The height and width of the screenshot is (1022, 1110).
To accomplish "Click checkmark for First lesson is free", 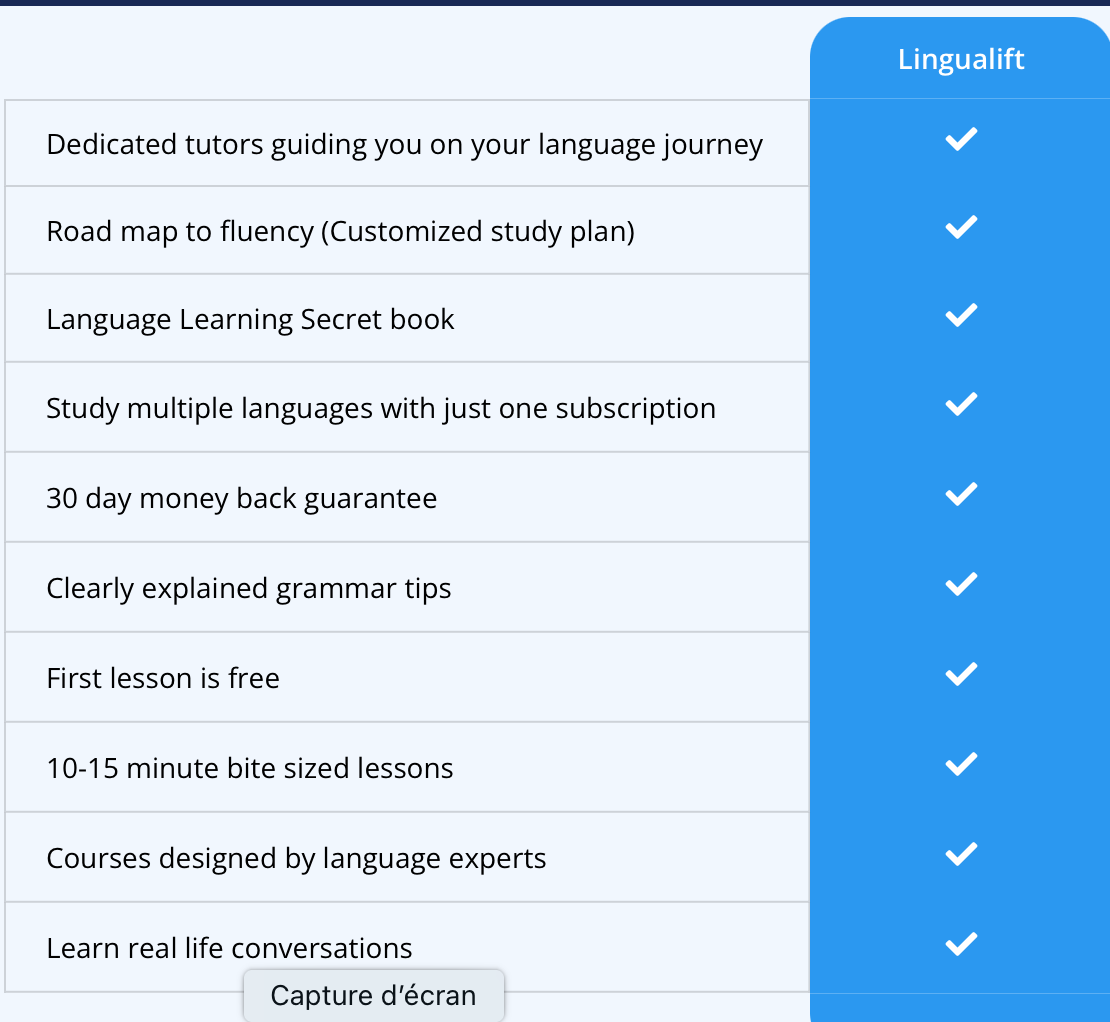I will coord(960,674).
